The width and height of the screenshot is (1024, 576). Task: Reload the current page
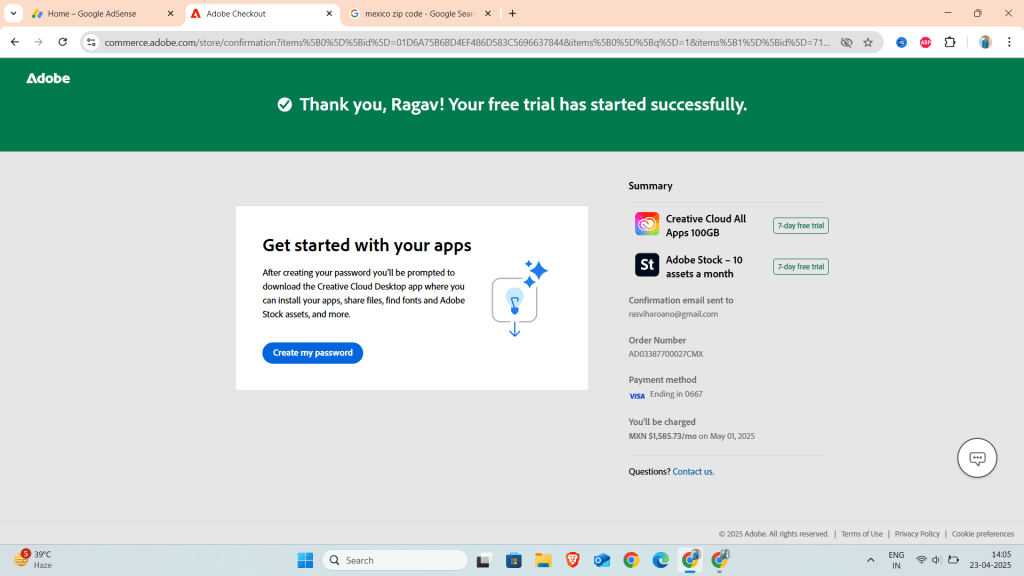tap(63, 42)
